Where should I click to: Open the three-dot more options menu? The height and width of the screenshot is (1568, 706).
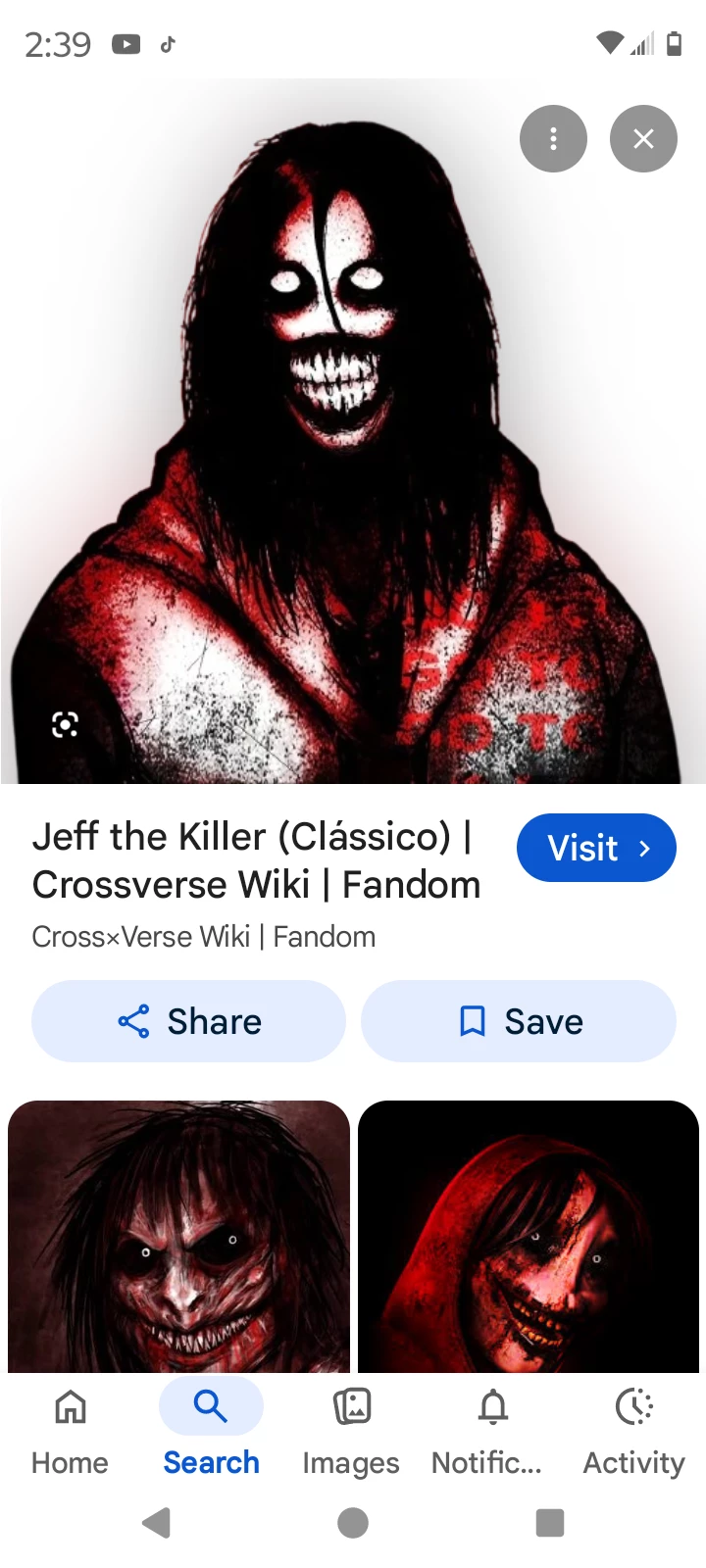553,139
